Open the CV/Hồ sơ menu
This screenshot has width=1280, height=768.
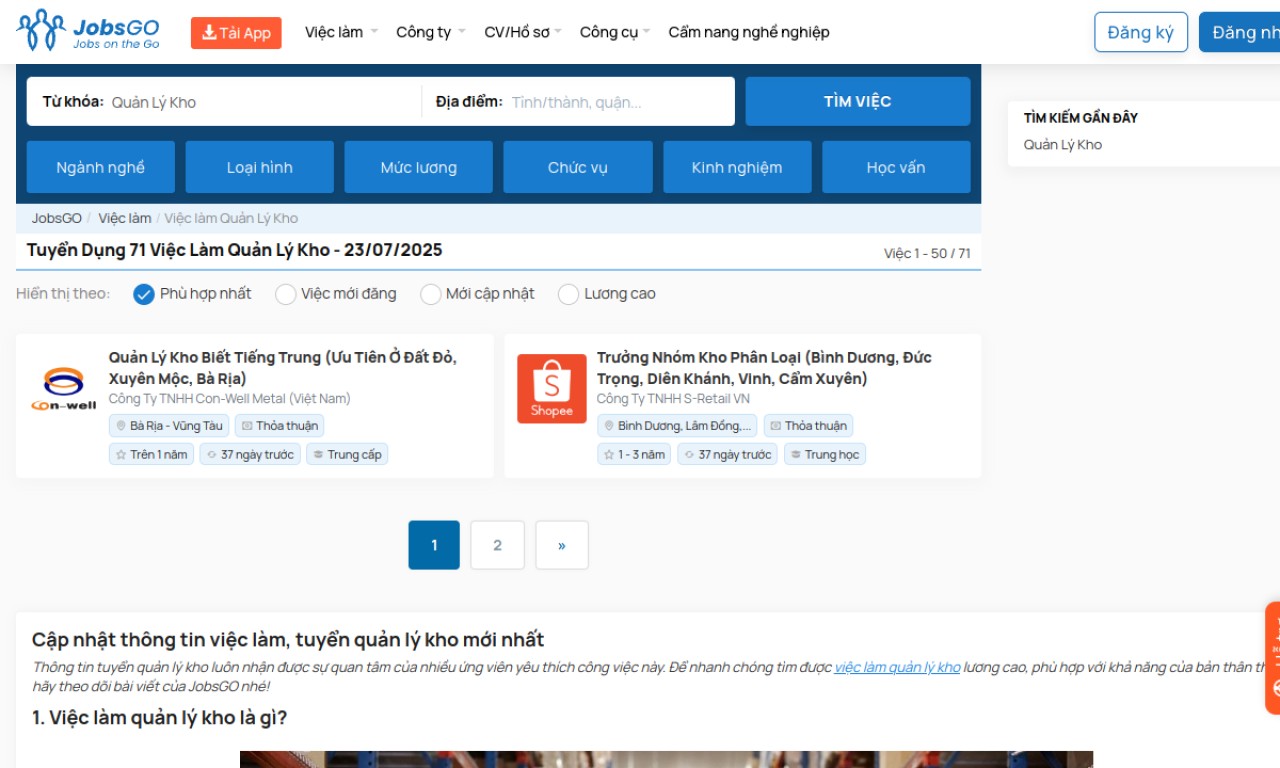tap(522, 32)
